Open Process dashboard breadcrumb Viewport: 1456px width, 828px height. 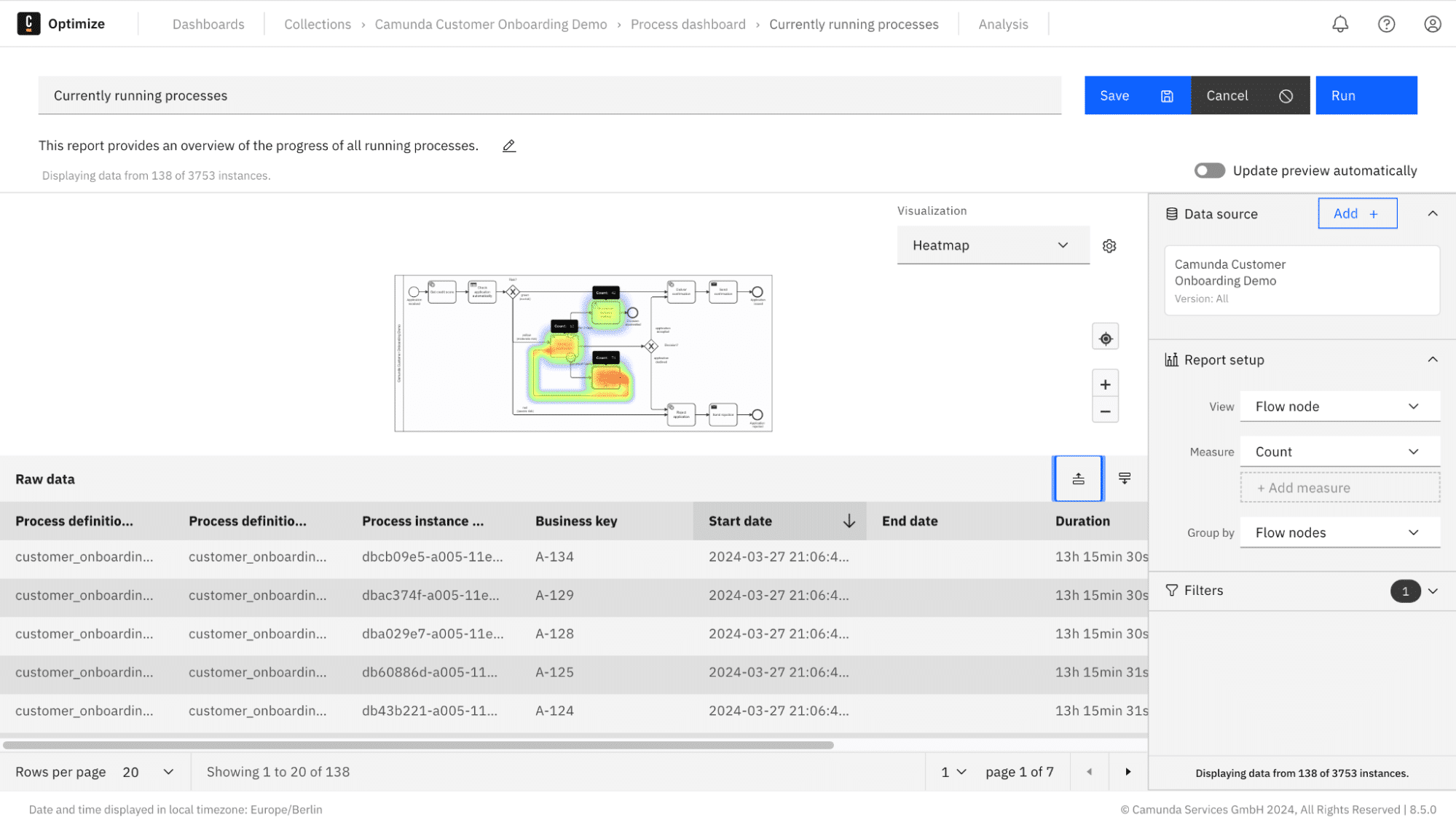[688, 24]
